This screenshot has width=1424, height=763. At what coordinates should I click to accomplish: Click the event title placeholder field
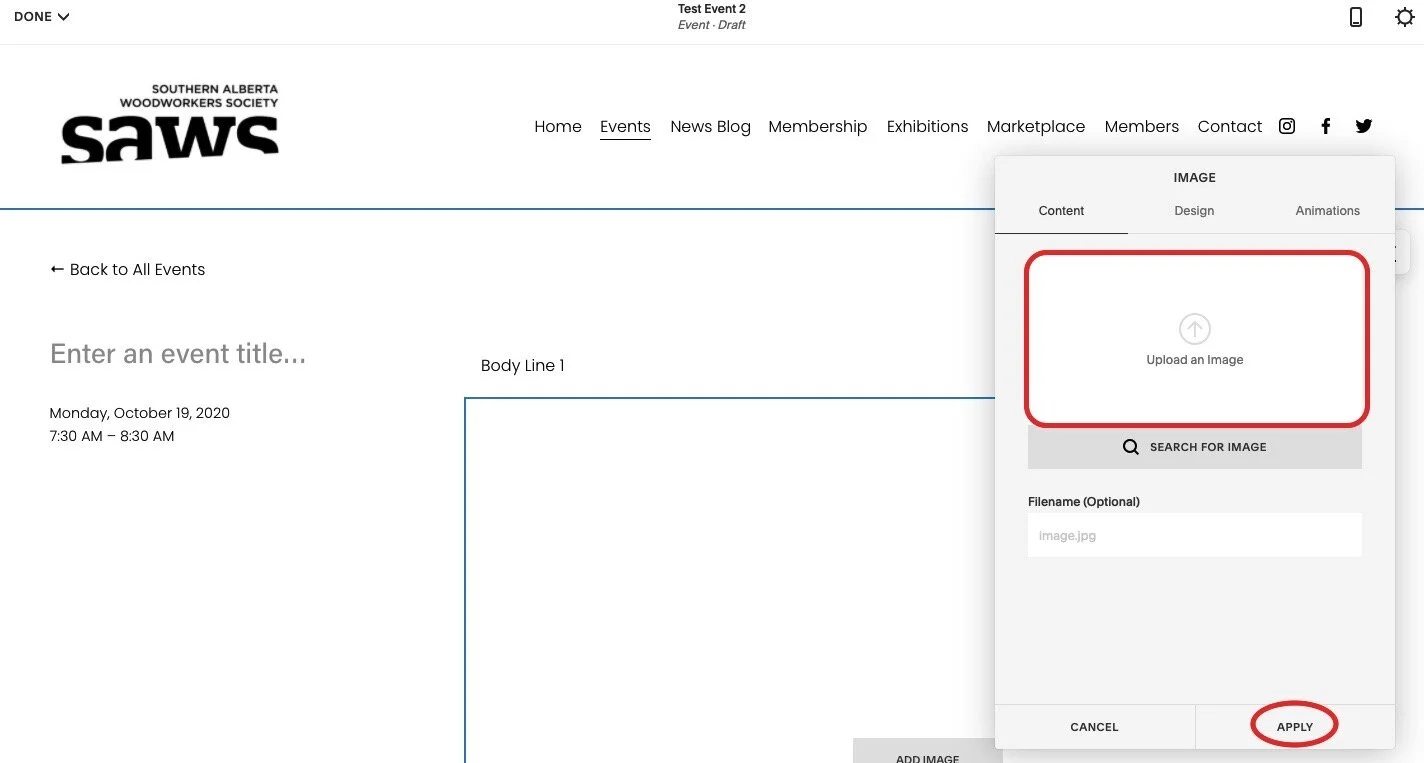178,354
